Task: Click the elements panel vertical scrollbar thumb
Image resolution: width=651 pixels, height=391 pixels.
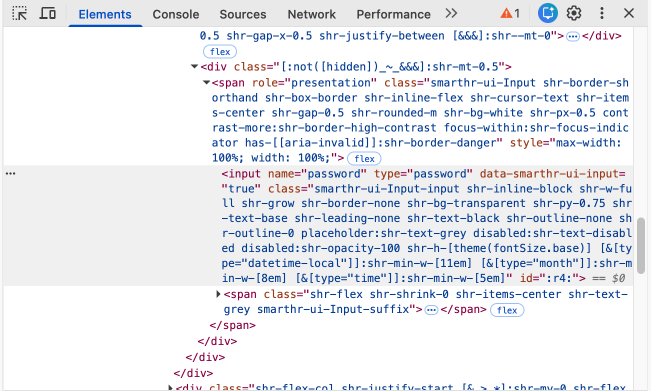Action: click(x=641, y=245)
